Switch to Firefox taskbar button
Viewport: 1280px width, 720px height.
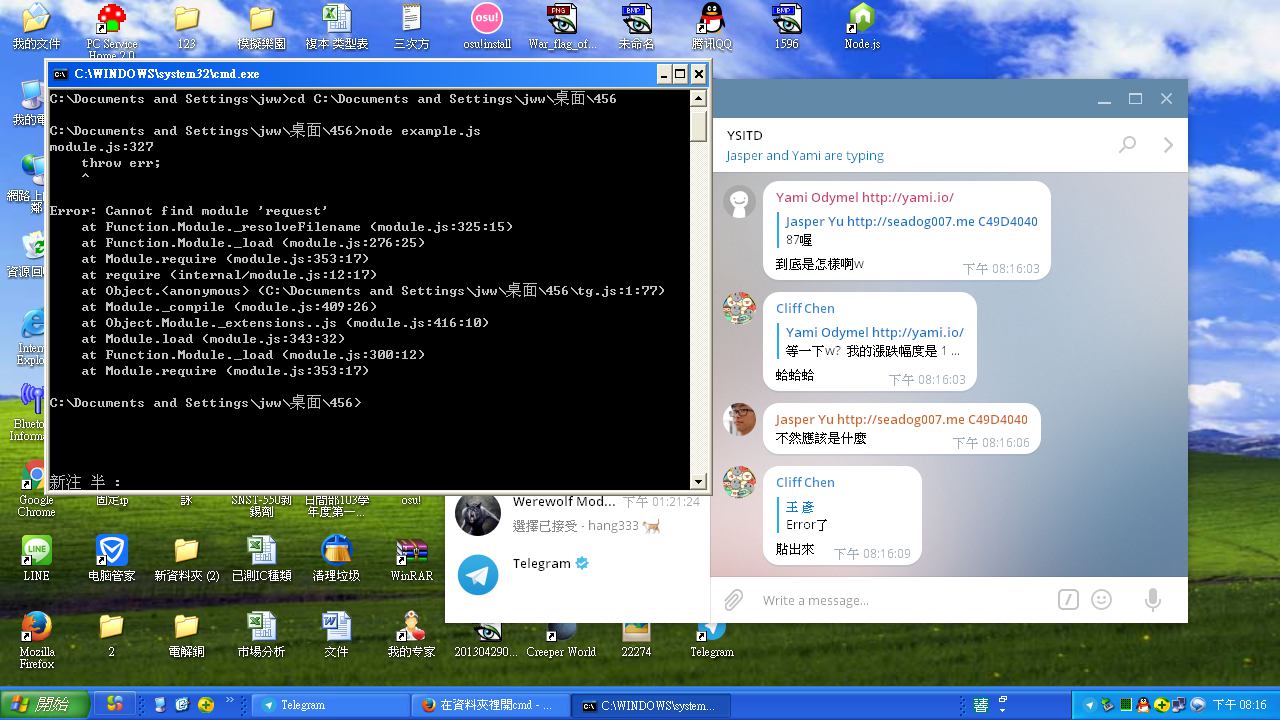click(x=490, y=705)
